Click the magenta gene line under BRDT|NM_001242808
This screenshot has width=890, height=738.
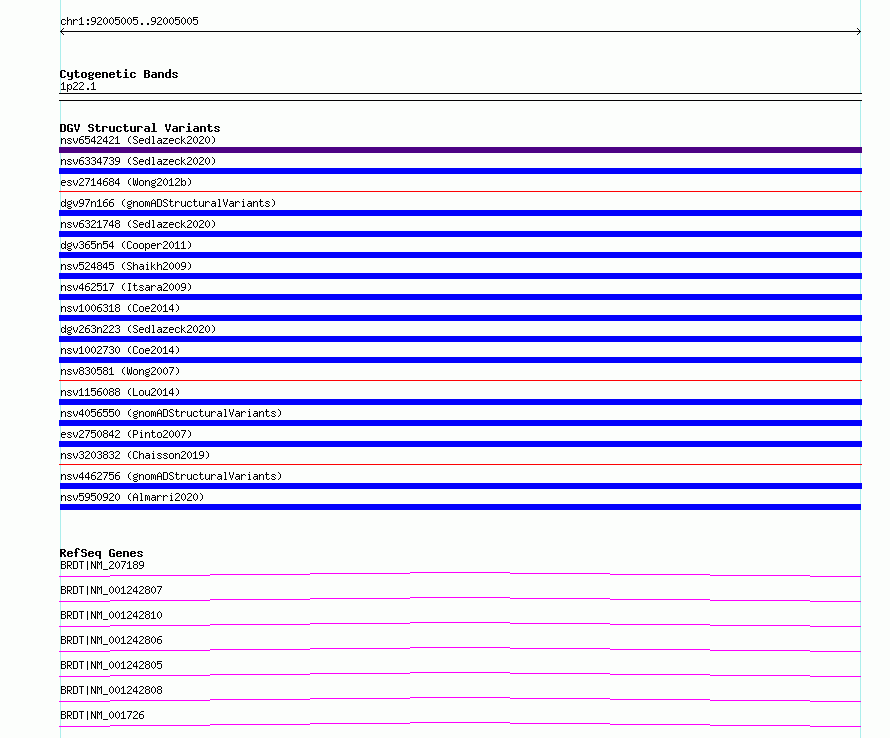[x=460, y=699]
